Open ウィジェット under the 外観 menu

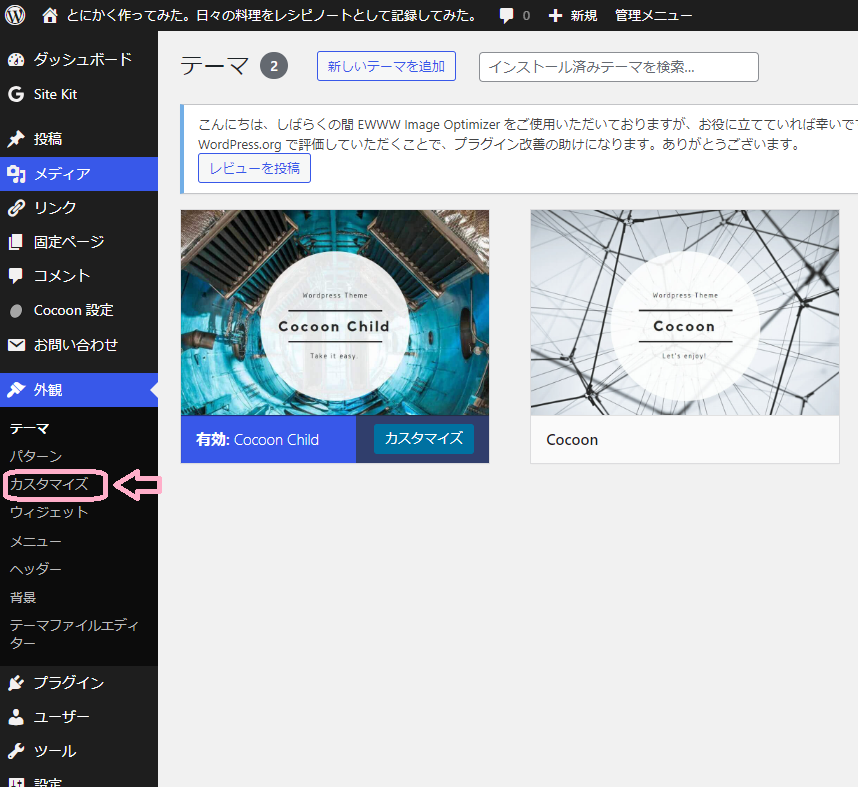click(x=49, y=512)
